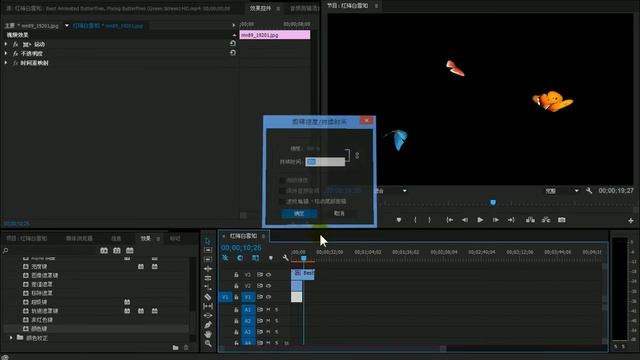640x360 pixels.
Task: Switch to the Project panel tab
Action: click(27, 238)
